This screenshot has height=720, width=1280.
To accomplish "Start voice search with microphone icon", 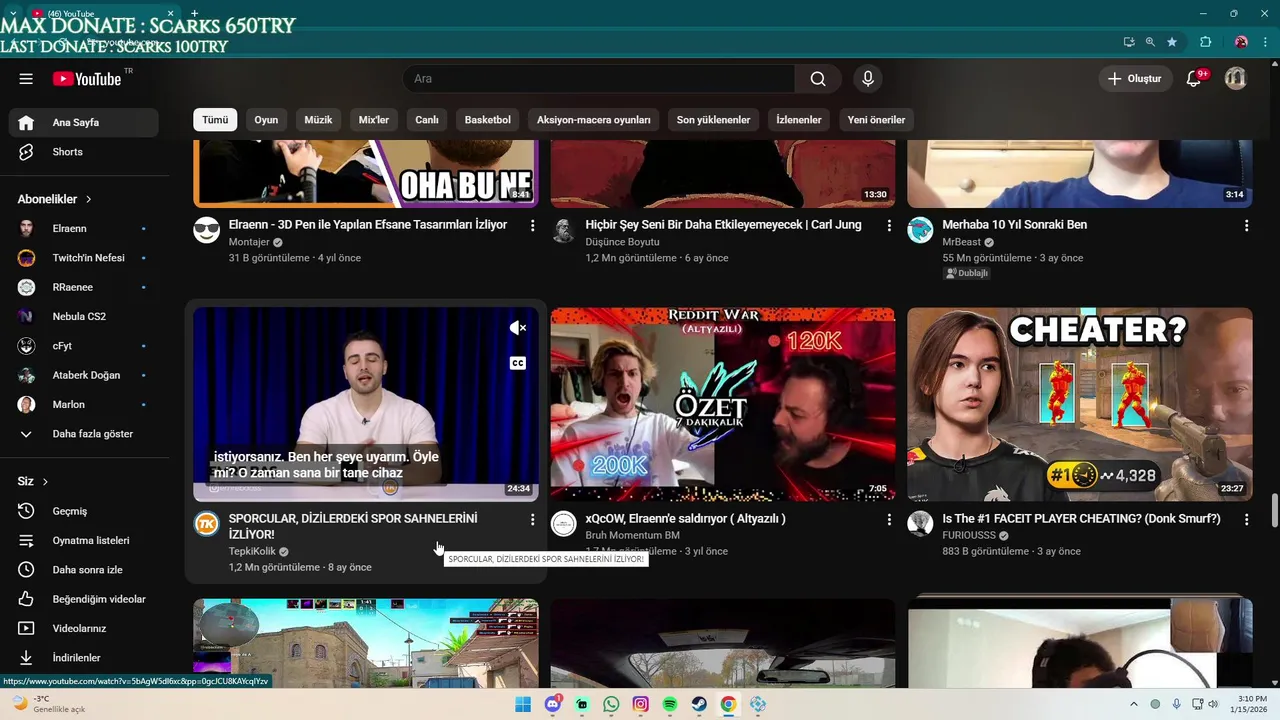I will [x=868, y=79].
